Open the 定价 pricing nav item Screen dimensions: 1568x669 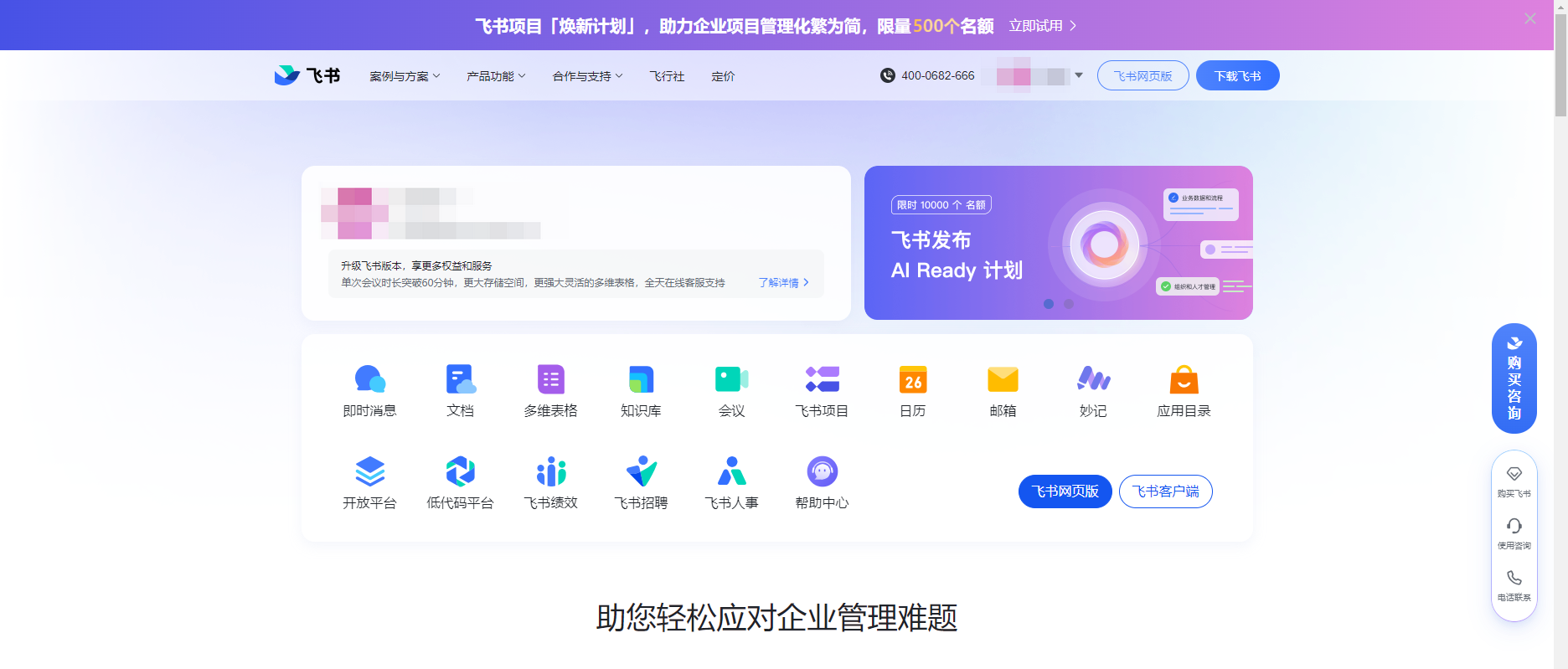723,76
